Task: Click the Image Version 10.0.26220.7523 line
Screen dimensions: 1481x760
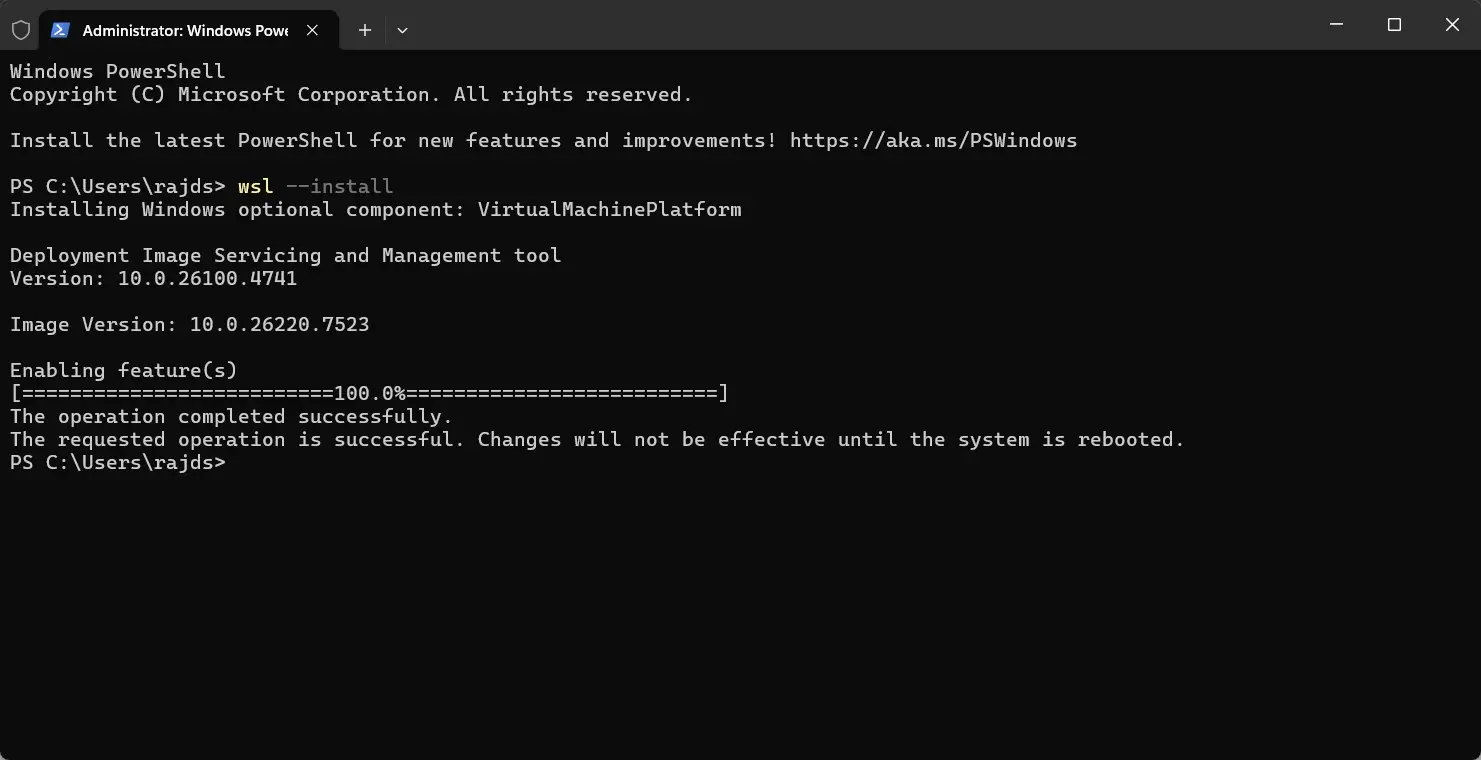Action: click(189, 325)
